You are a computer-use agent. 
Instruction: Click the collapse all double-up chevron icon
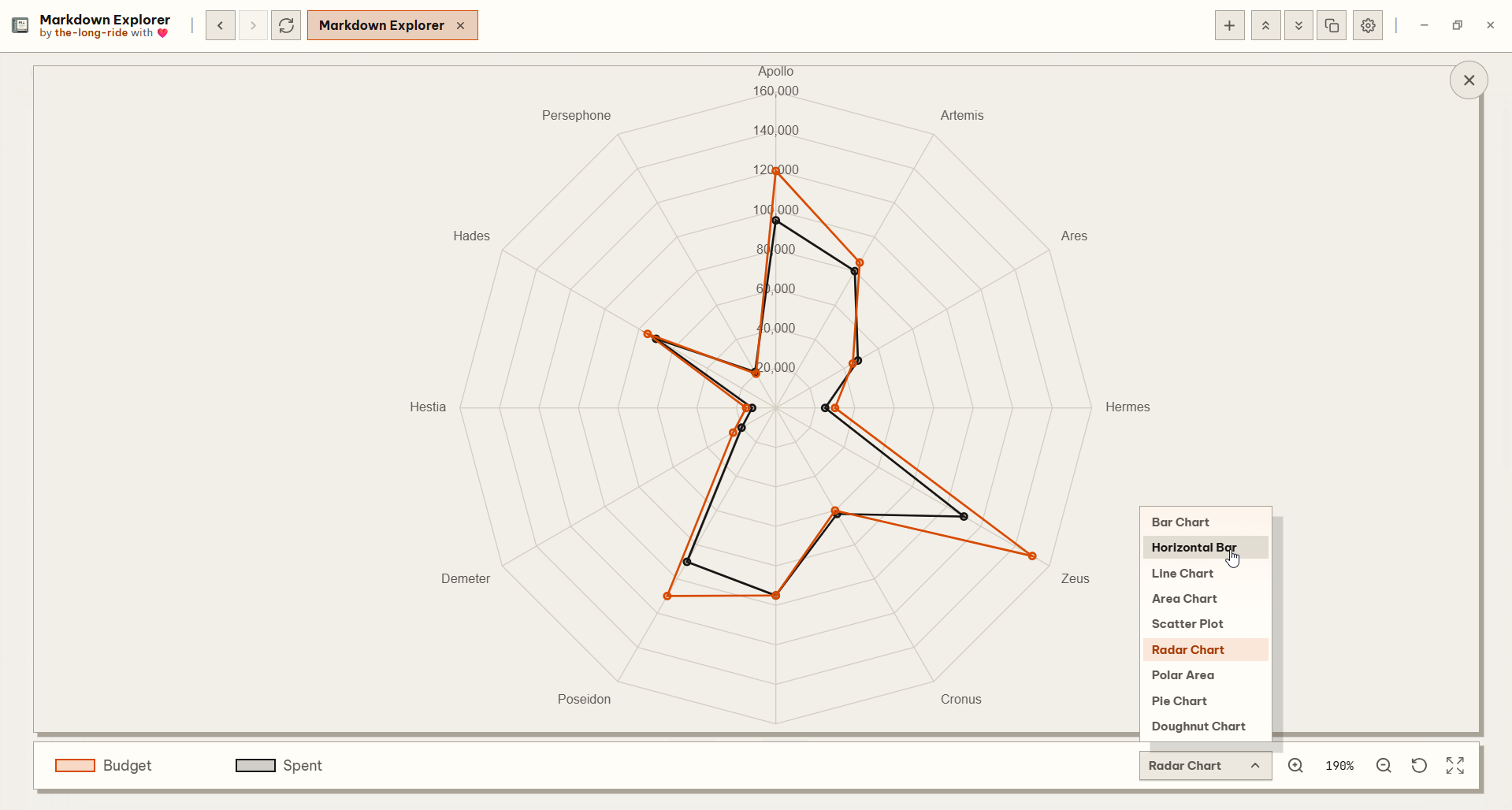(x=1265, y=25)
